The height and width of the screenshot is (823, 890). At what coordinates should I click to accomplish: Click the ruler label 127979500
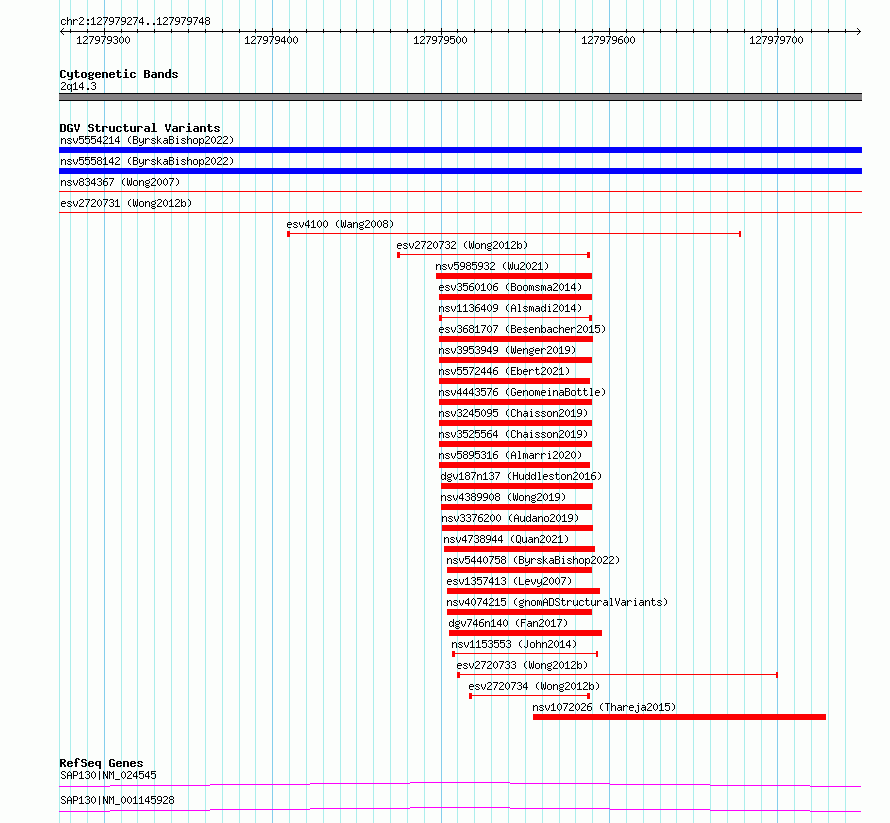pos(440,40)
